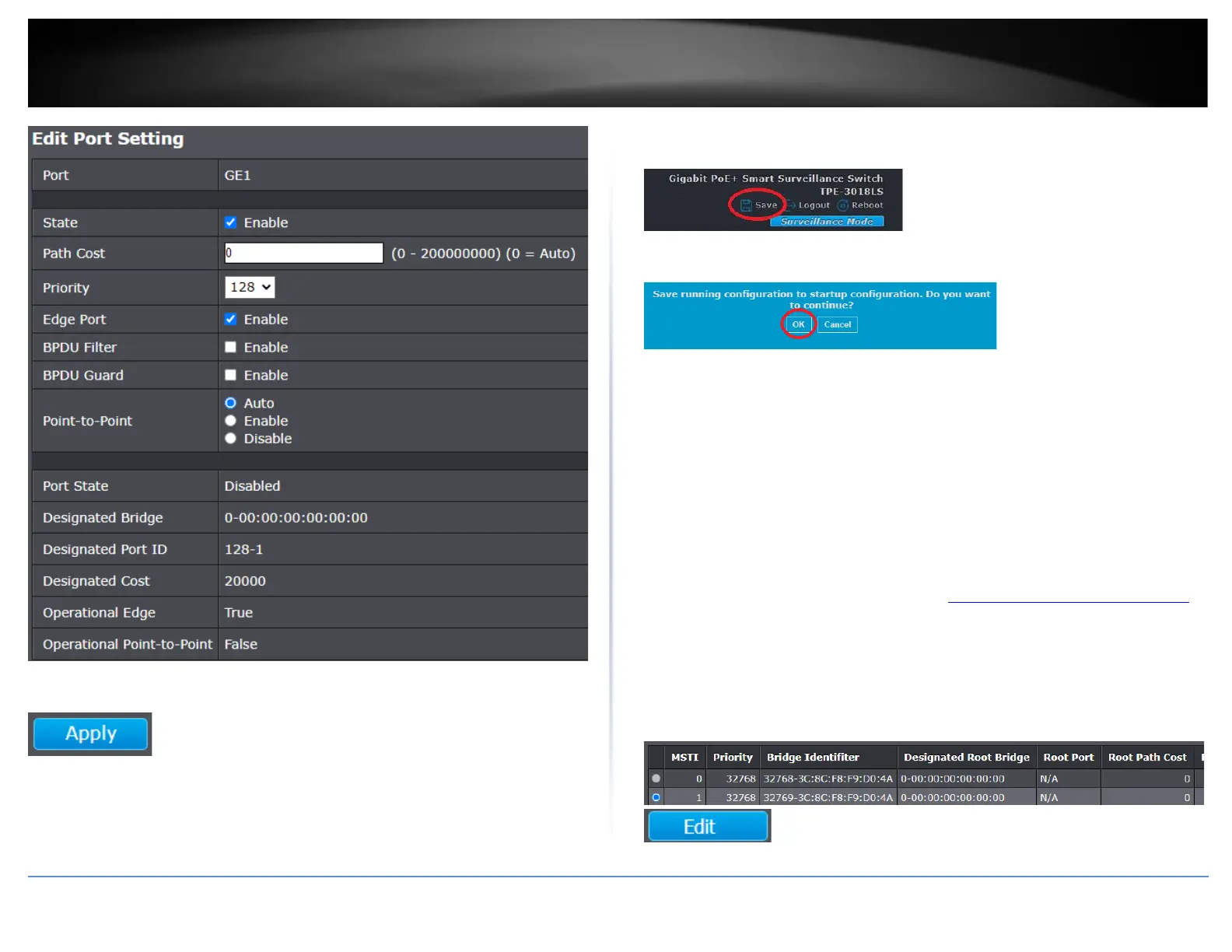The height and width of the screenshot is (952, 1232).
Task: Click the TPE-3018LS model text
Action: pos(852,191)
